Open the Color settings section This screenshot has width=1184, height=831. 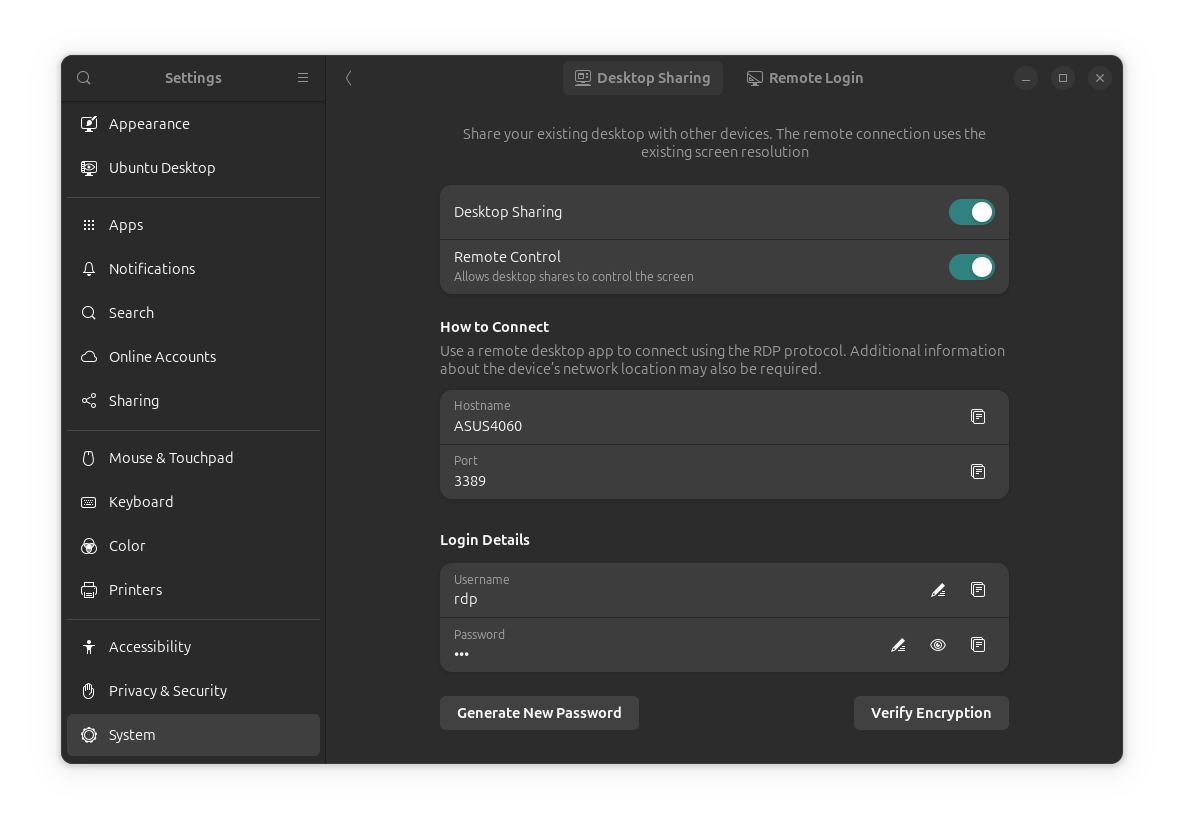coord(126,545)
